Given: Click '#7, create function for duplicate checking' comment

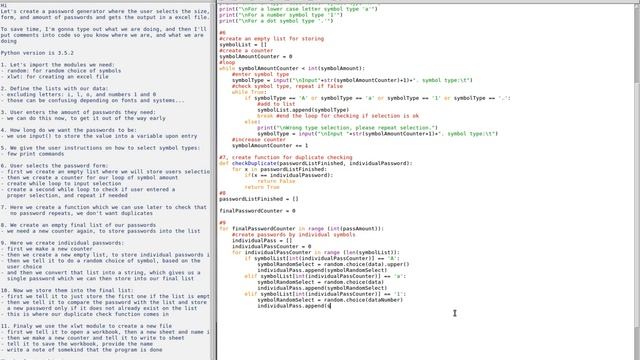Looking at the screenshot, I should tap(286, 158).
